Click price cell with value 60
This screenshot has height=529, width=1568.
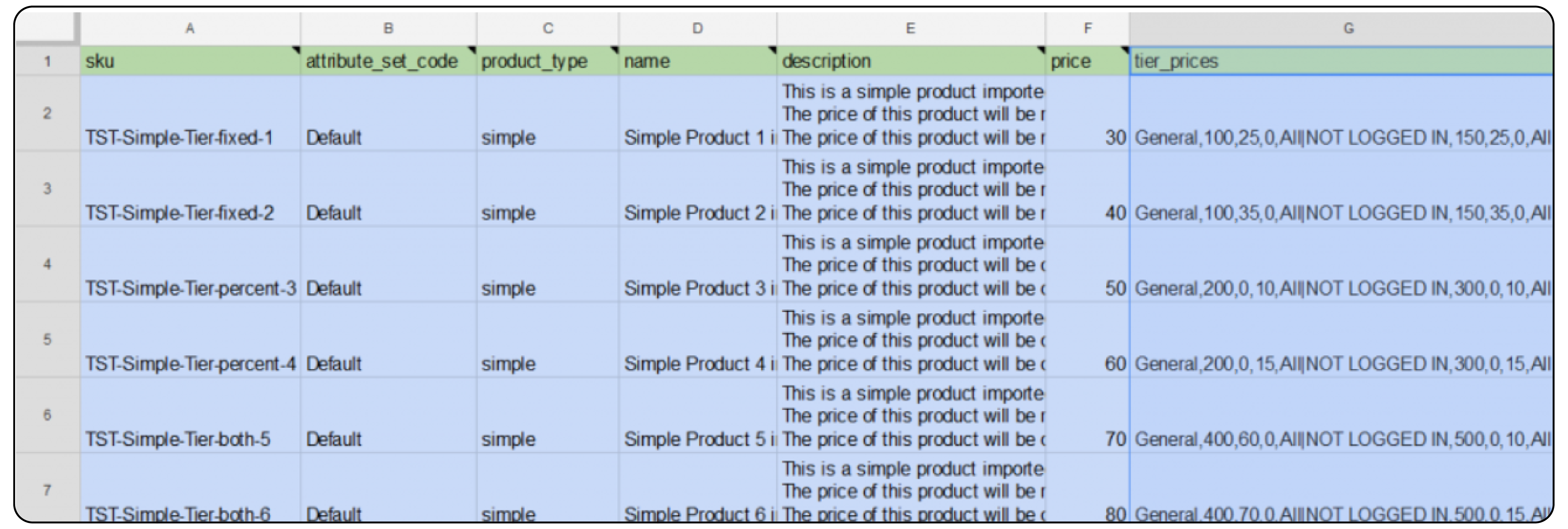[1088, 340]
